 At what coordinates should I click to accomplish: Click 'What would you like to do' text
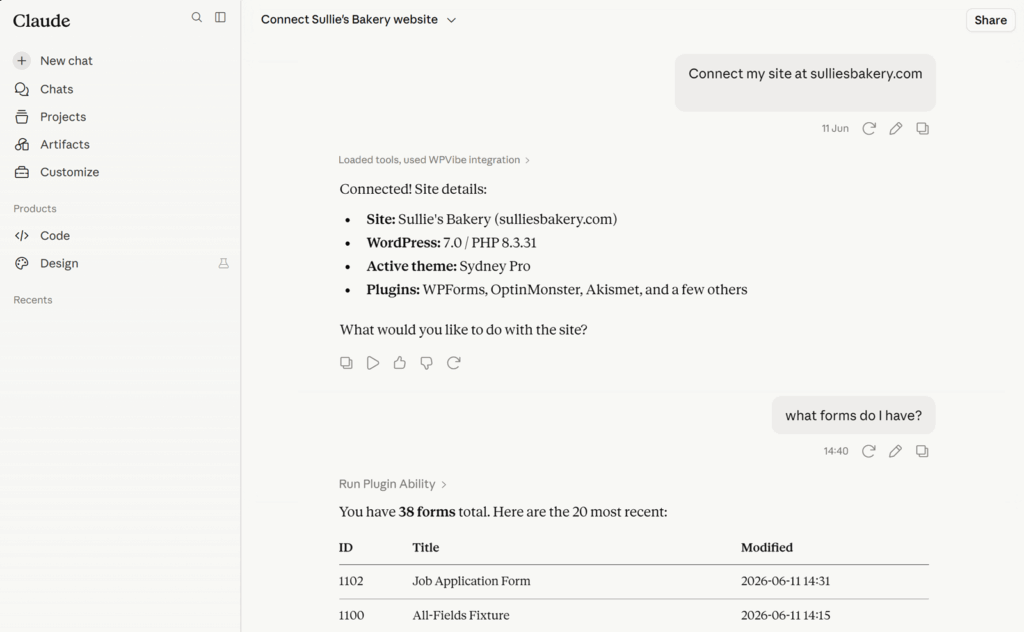[463, 330]
